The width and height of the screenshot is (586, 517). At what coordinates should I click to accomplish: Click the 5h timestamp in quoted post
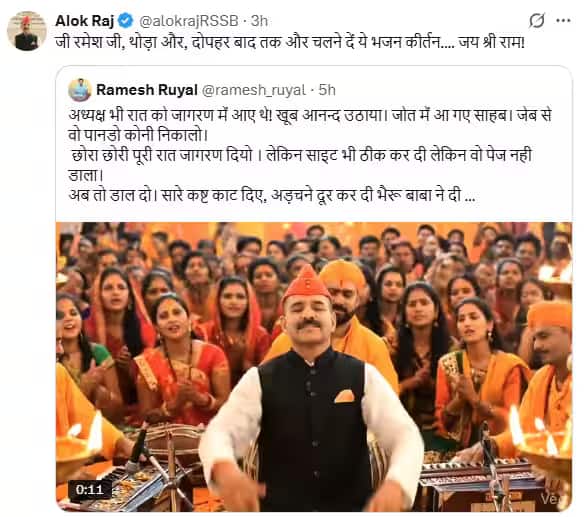click(327, 90)
